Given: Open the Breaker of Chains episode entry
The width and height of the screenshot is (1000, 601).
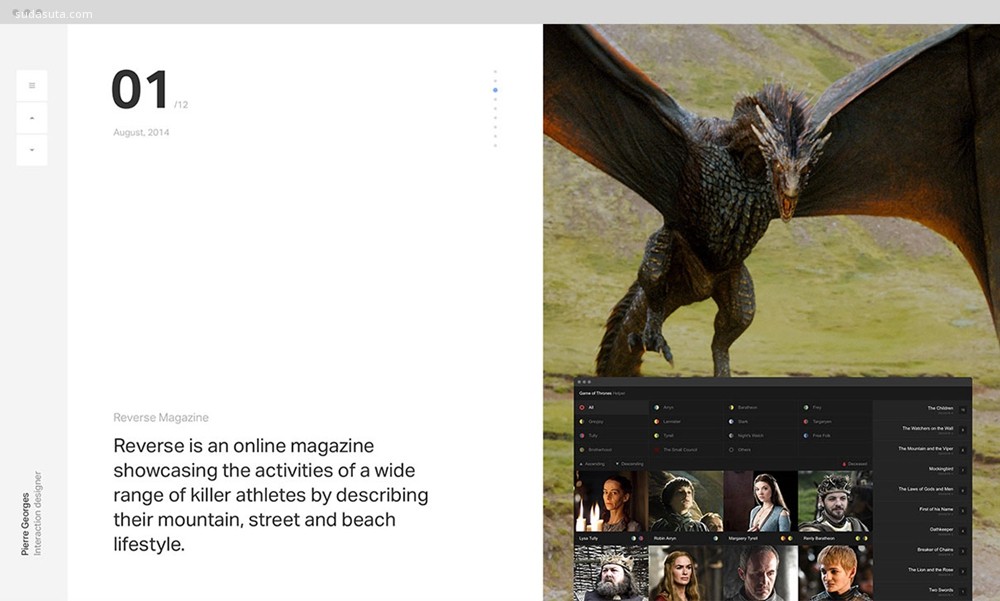Looking at the screenshot, I should [935, 551].
